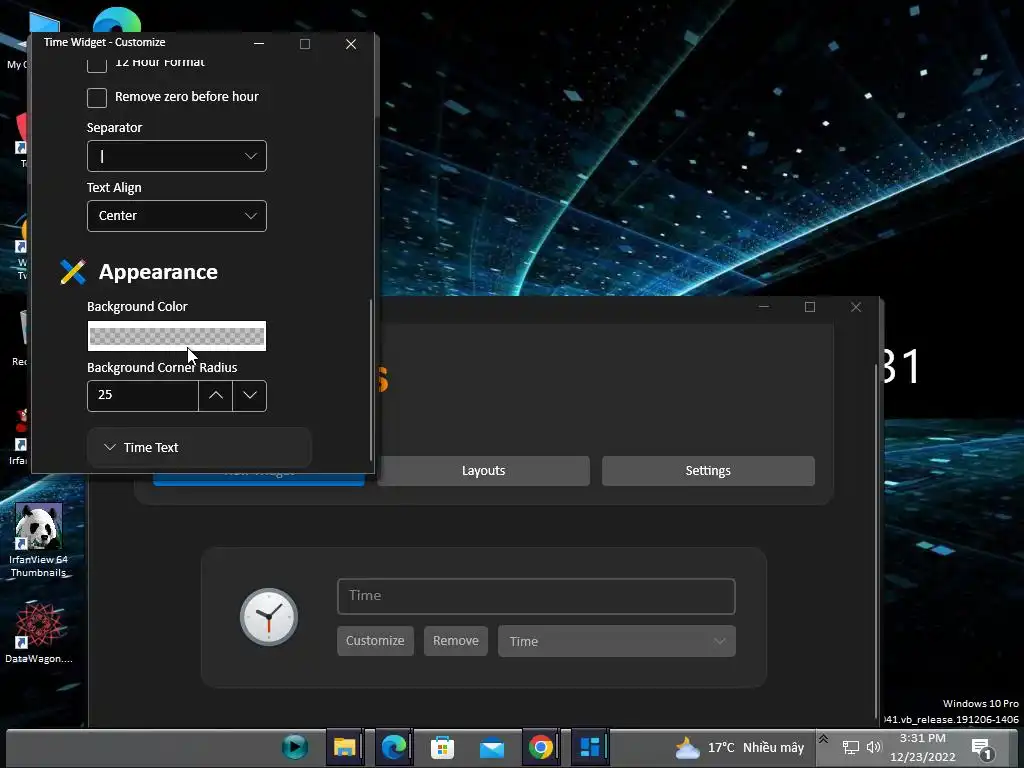Click the Customize window vertical scrollbar

[x=371, y=380]
